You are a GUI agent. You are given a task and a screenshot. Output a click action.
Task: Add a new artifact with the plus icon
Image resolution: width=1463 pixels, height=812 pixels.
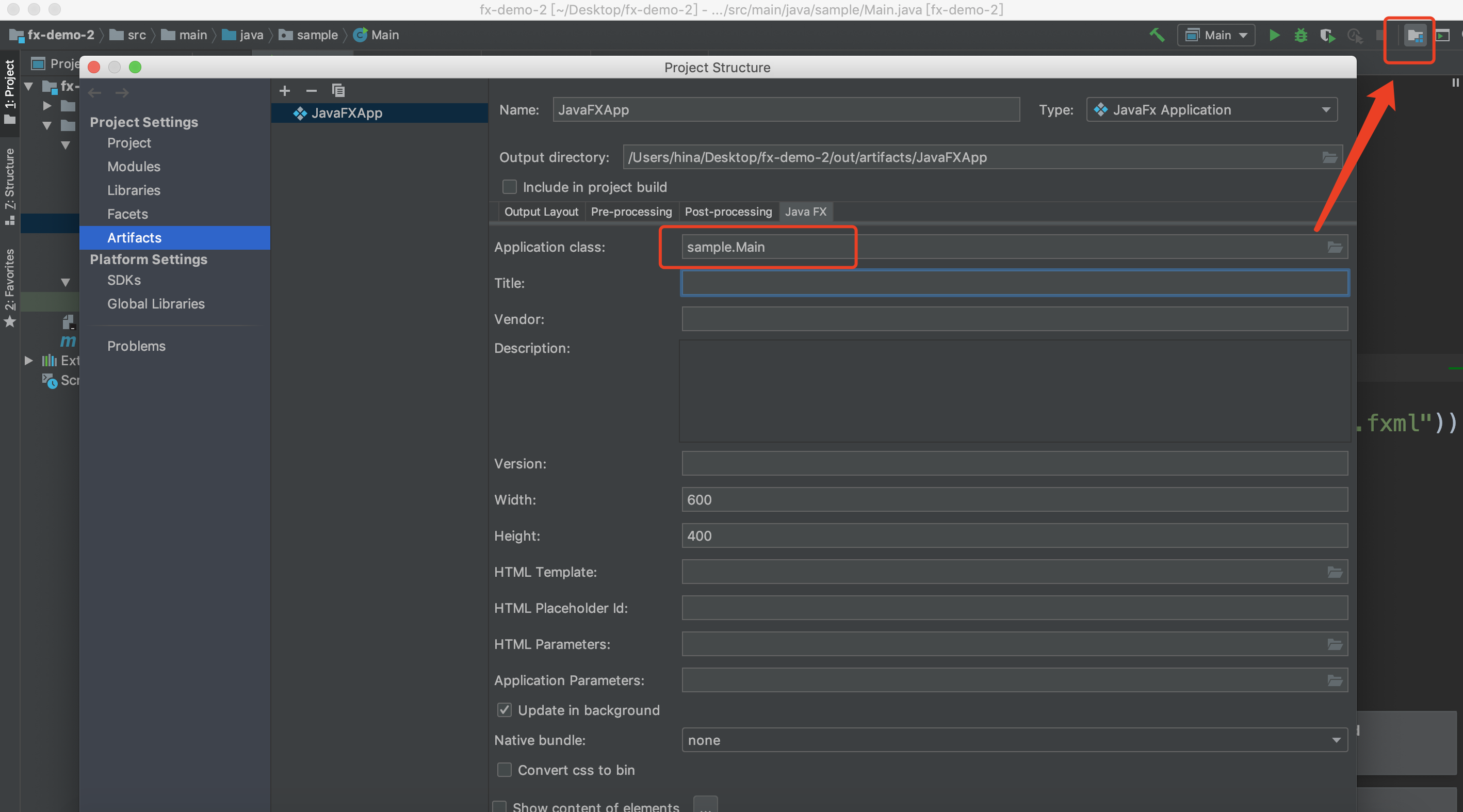pos(285,90)
